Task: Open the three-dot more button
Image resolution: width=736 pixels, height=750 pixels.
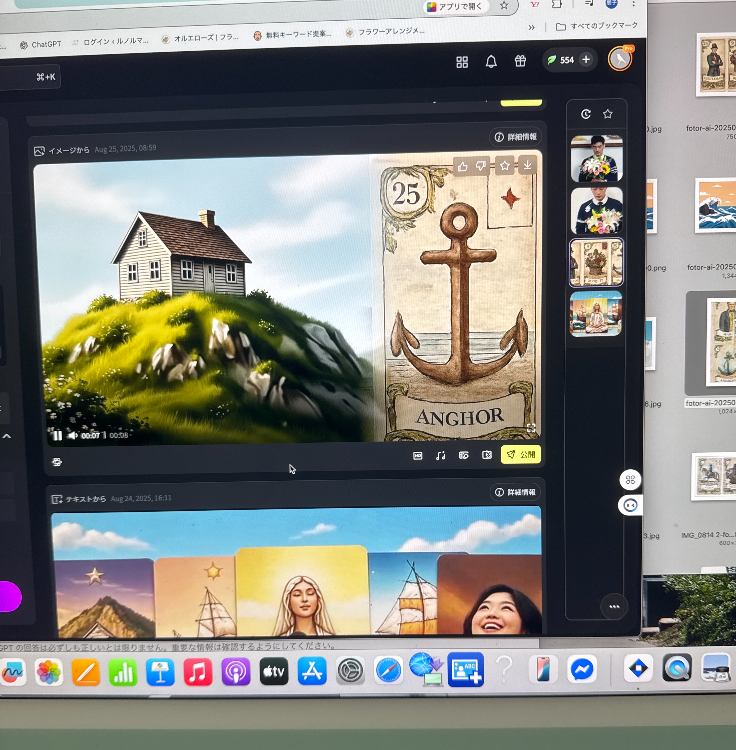Action: [615, 607]
